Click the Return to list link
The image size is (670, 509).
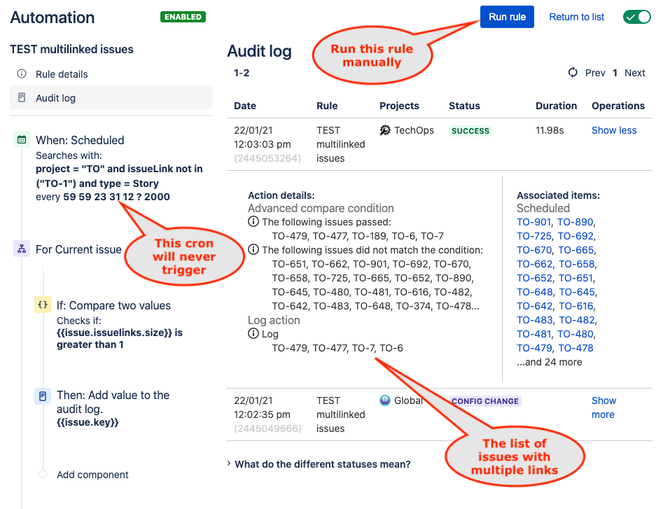click(576, 17)
